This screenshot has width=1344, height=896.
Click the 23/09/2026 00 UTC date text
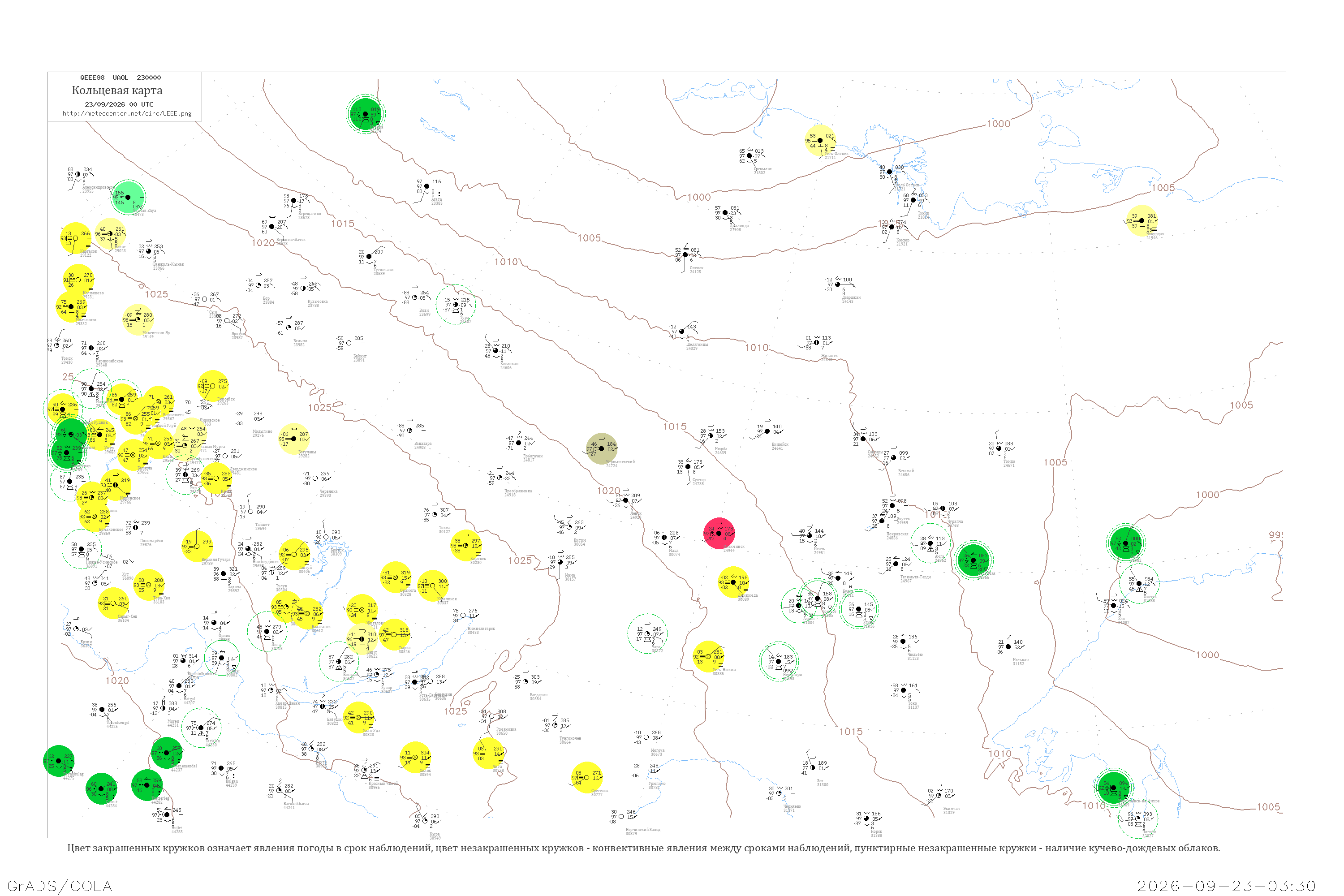point(119,104)
